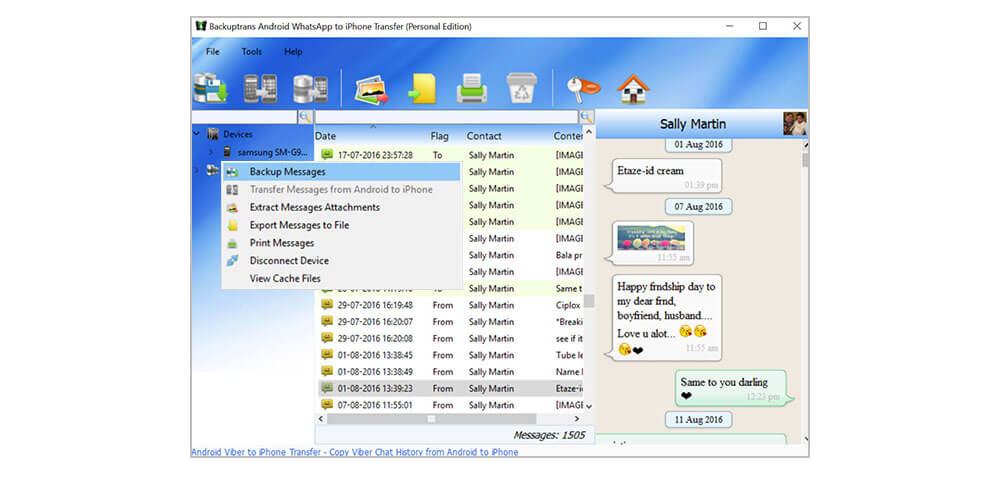Select Transfer Messages from Android to iPhone entry
This screenshot has height=500, width=1000.
(x=341, y=189)
